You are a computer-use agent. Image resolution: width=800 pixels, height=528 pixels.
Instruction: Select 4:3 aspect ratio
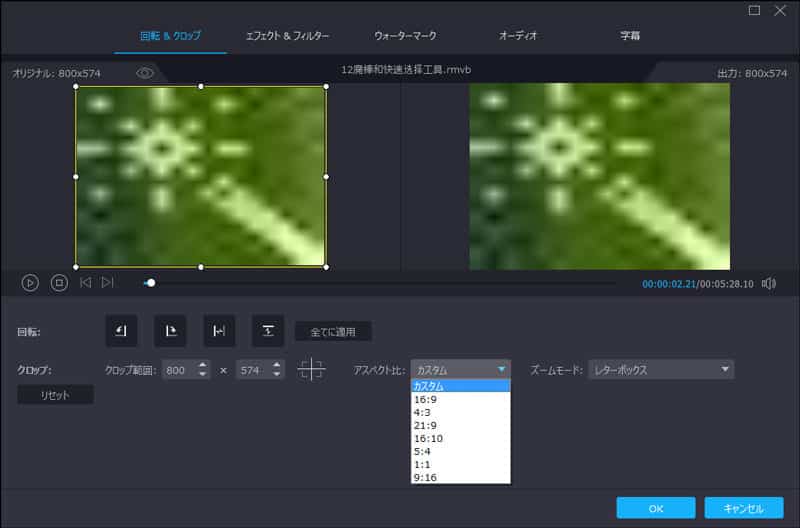pos(460,413)
